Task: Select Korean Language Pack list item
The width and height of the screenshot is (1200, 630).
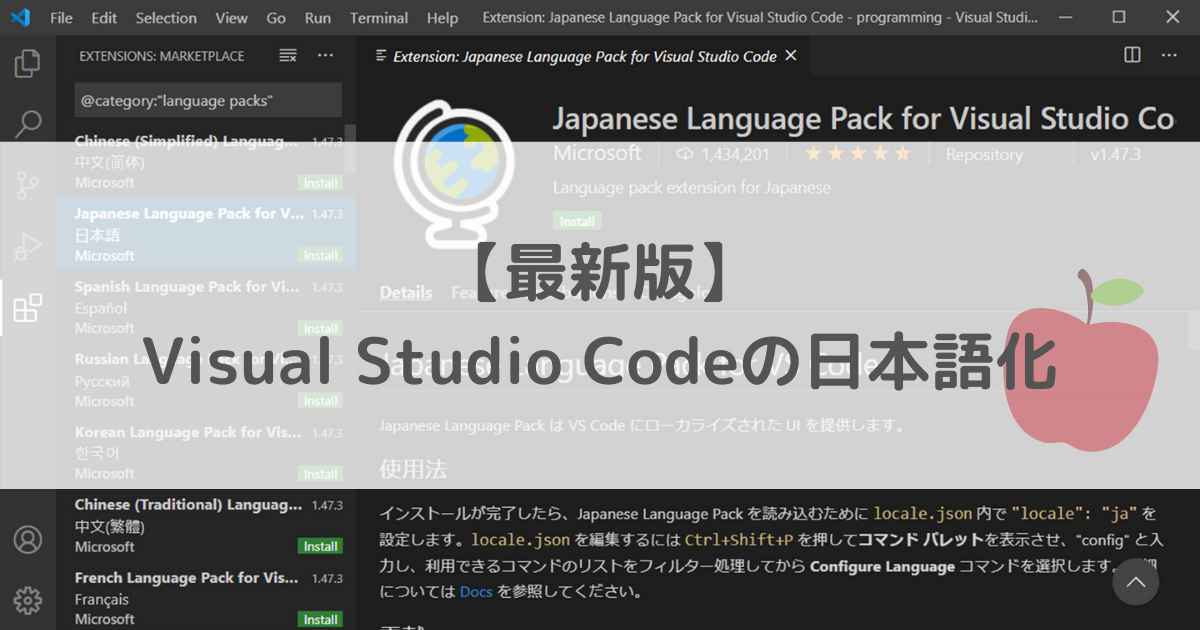Action: point(207,452)
